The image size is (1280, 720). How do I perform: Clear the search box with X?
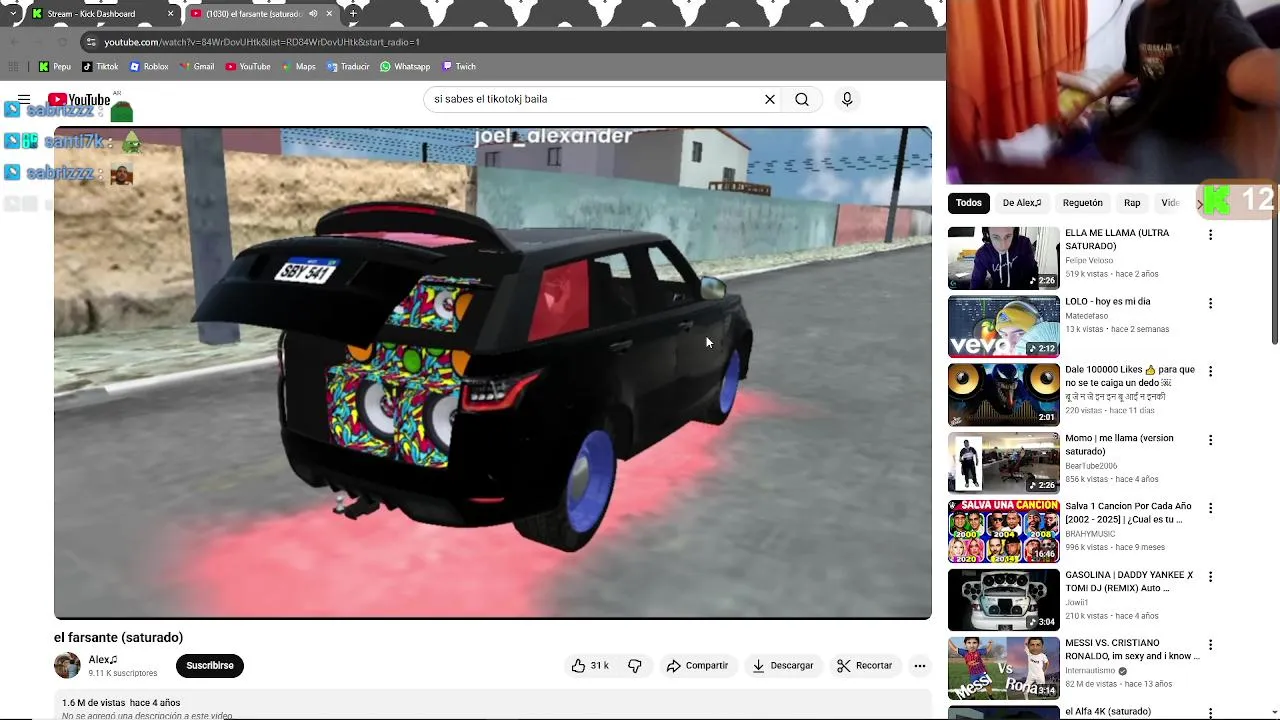[770, 100]
